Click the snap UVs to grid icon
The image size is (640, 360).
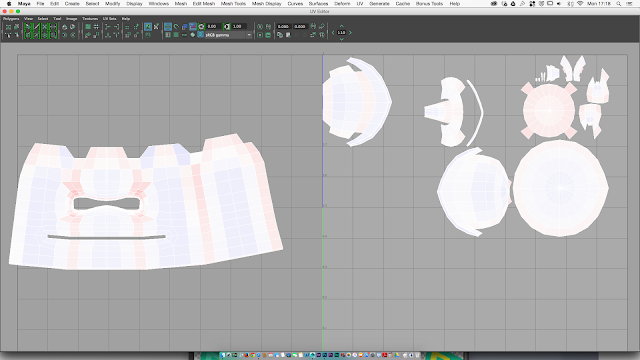(x=96, y=27)
